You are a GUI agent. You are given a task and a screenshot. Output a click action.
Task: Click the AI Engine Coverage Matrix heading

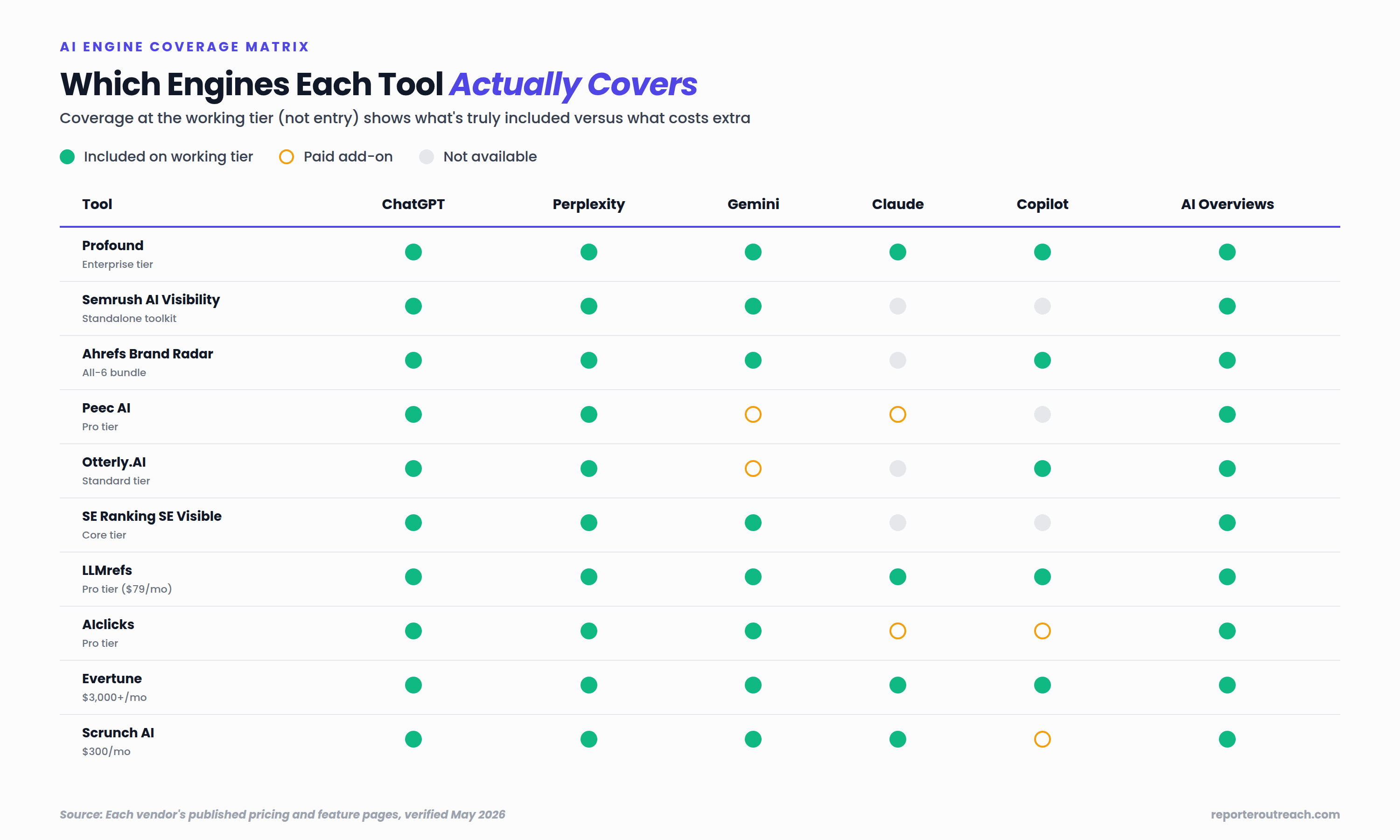tap(184, 47)
